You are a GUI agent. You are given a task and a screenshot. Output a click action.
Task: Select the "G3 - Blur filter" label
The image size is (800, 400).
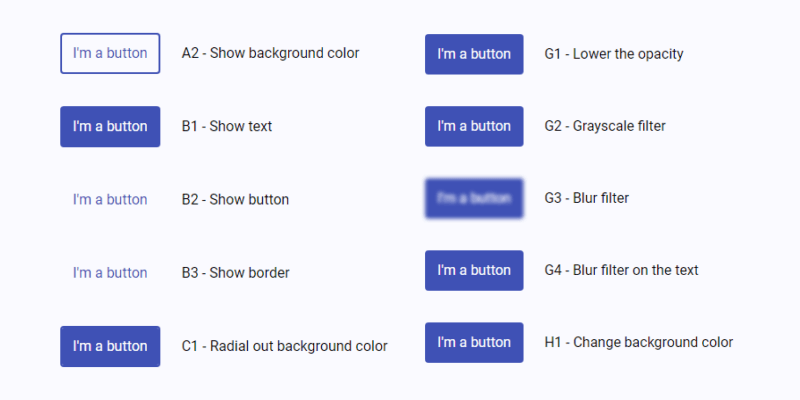(587, 198)
